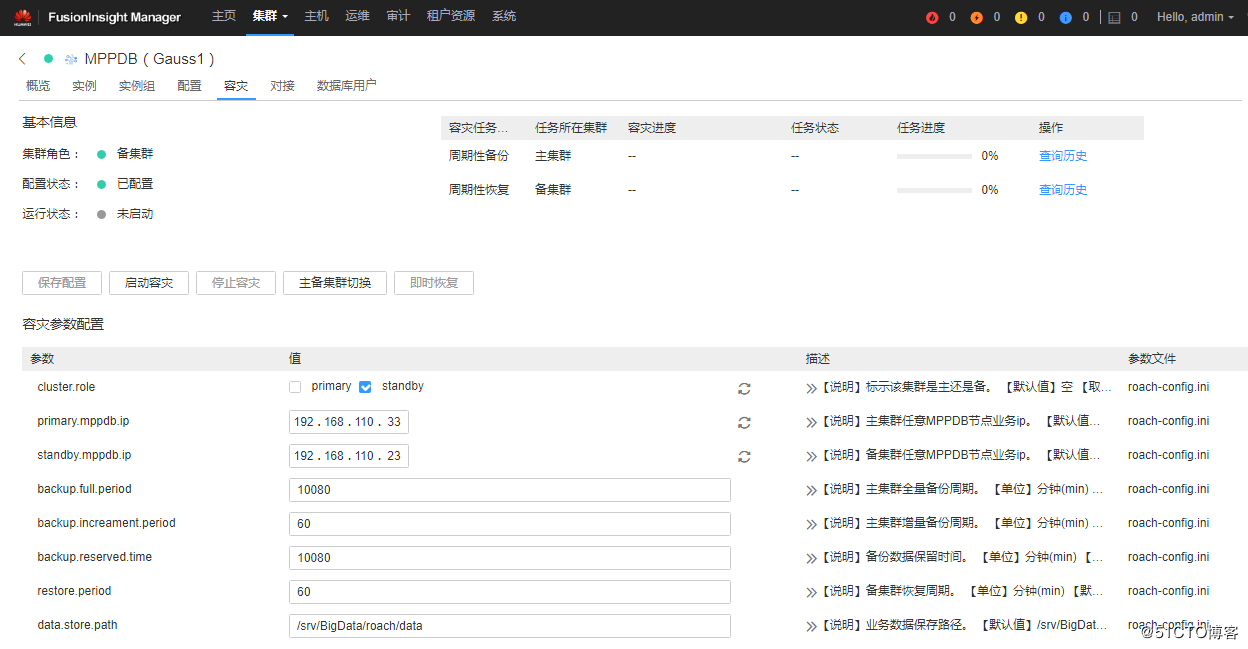Viewport: 1248px width, 649px height.
Task: Switch to the 实例 tab
Action: pyautogui.click(x=84, y=86)
